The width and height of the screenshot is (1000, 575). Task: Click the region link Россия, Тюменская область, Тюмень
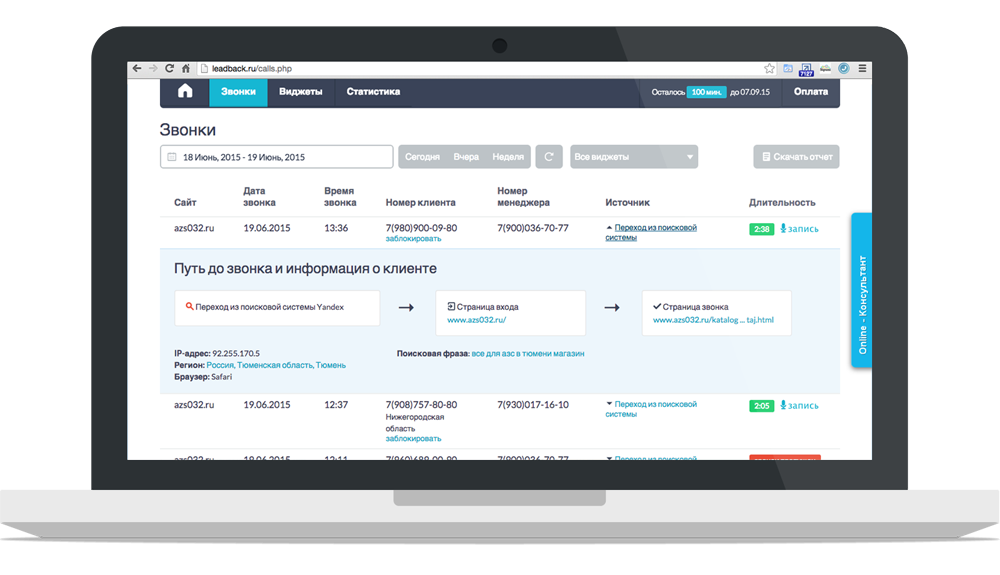(276, 365)
